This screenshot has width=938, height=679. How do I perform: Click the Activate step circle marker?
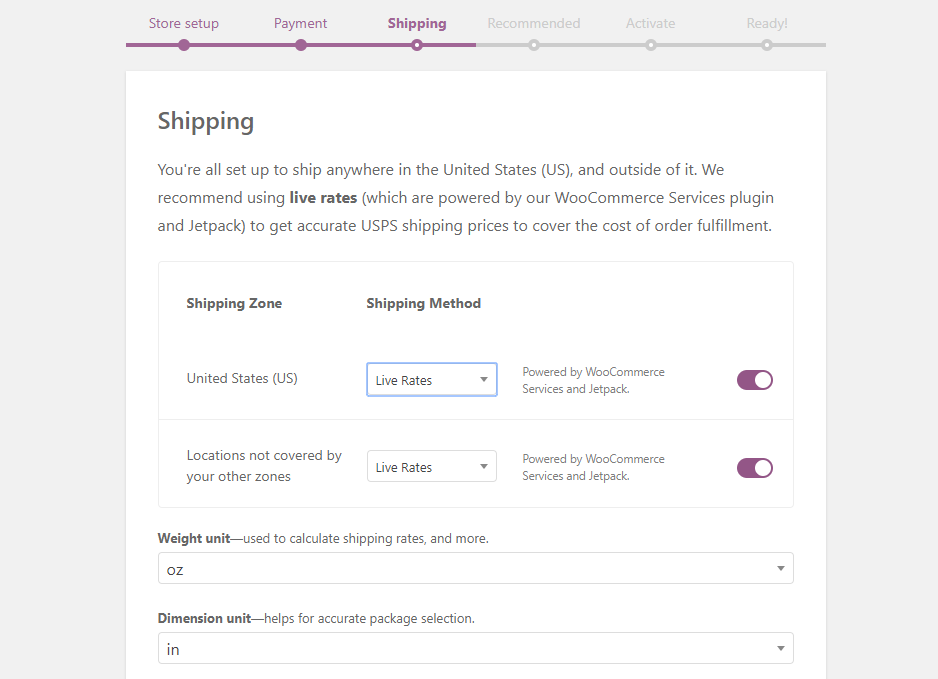[x=651, y=45]
